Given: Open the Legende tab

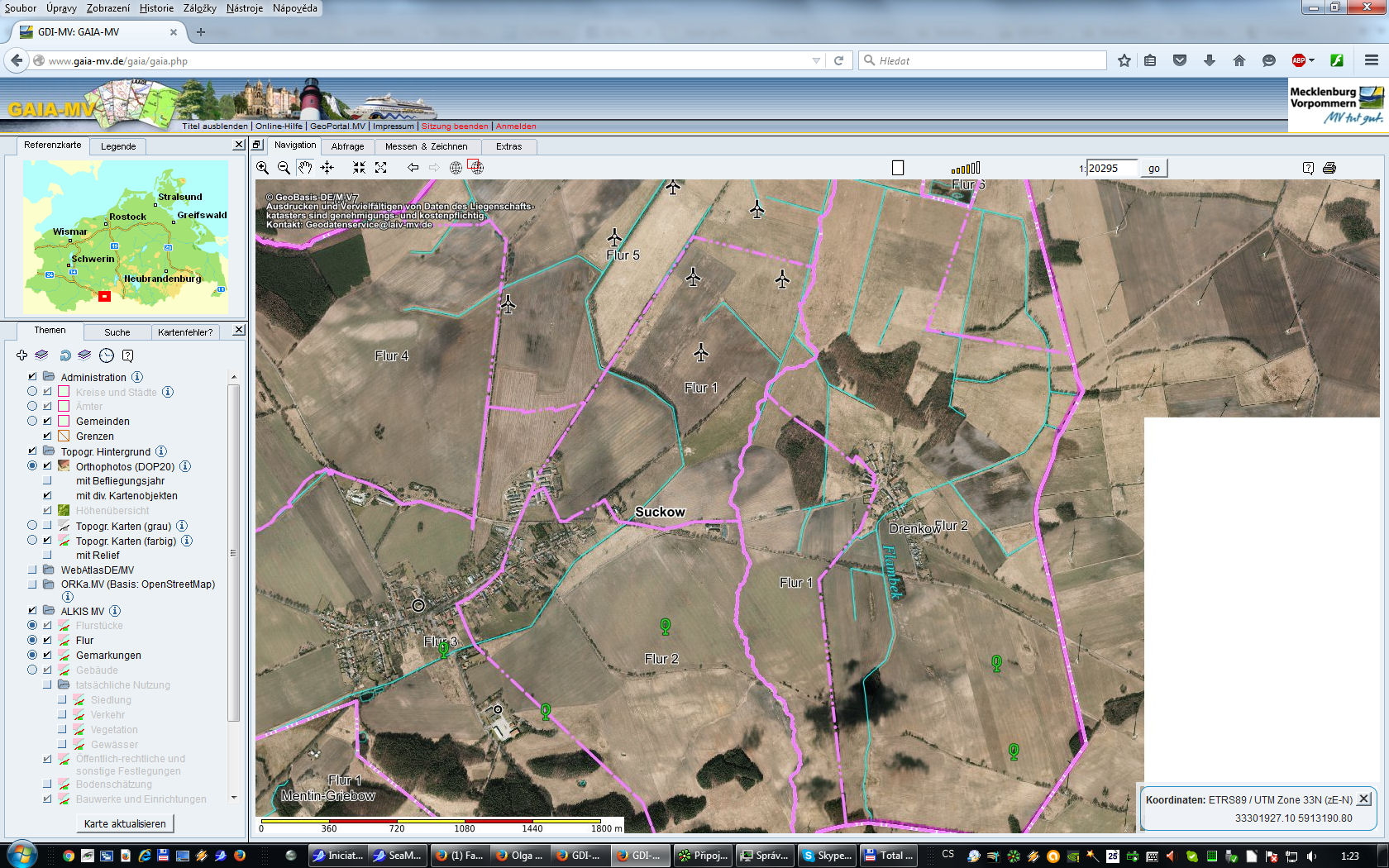Looking at the screenshot, I should [x=118, y=146].
